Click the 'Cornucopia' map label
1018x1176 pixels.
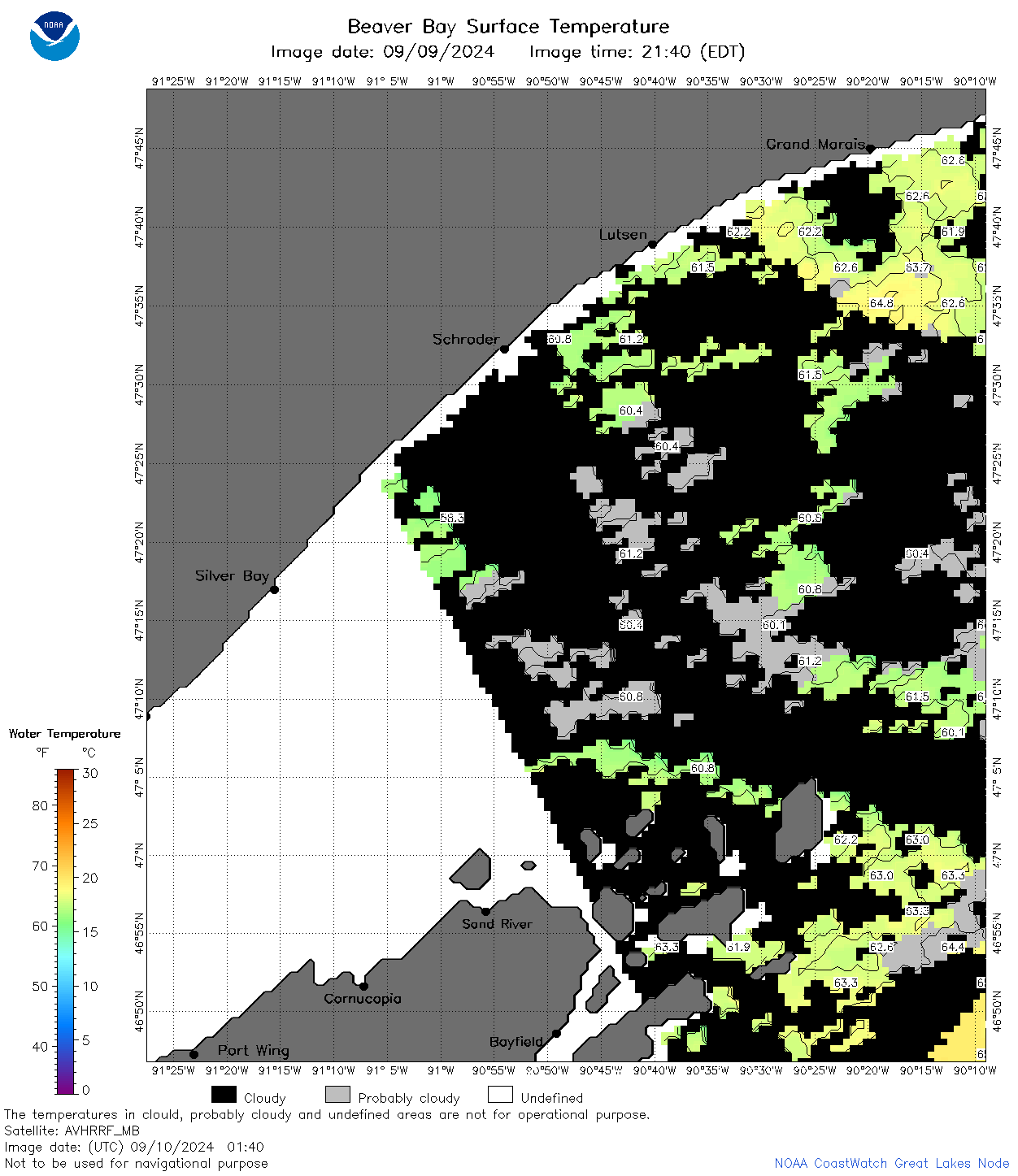pyautogui.click(x=363, y=999)
